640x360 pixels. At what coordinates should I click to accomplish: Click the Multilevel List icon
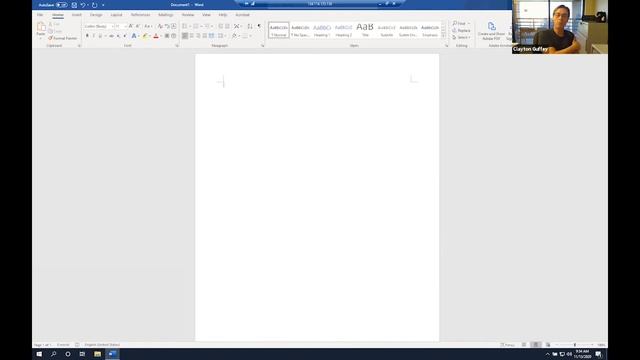(x=207, y=26)
